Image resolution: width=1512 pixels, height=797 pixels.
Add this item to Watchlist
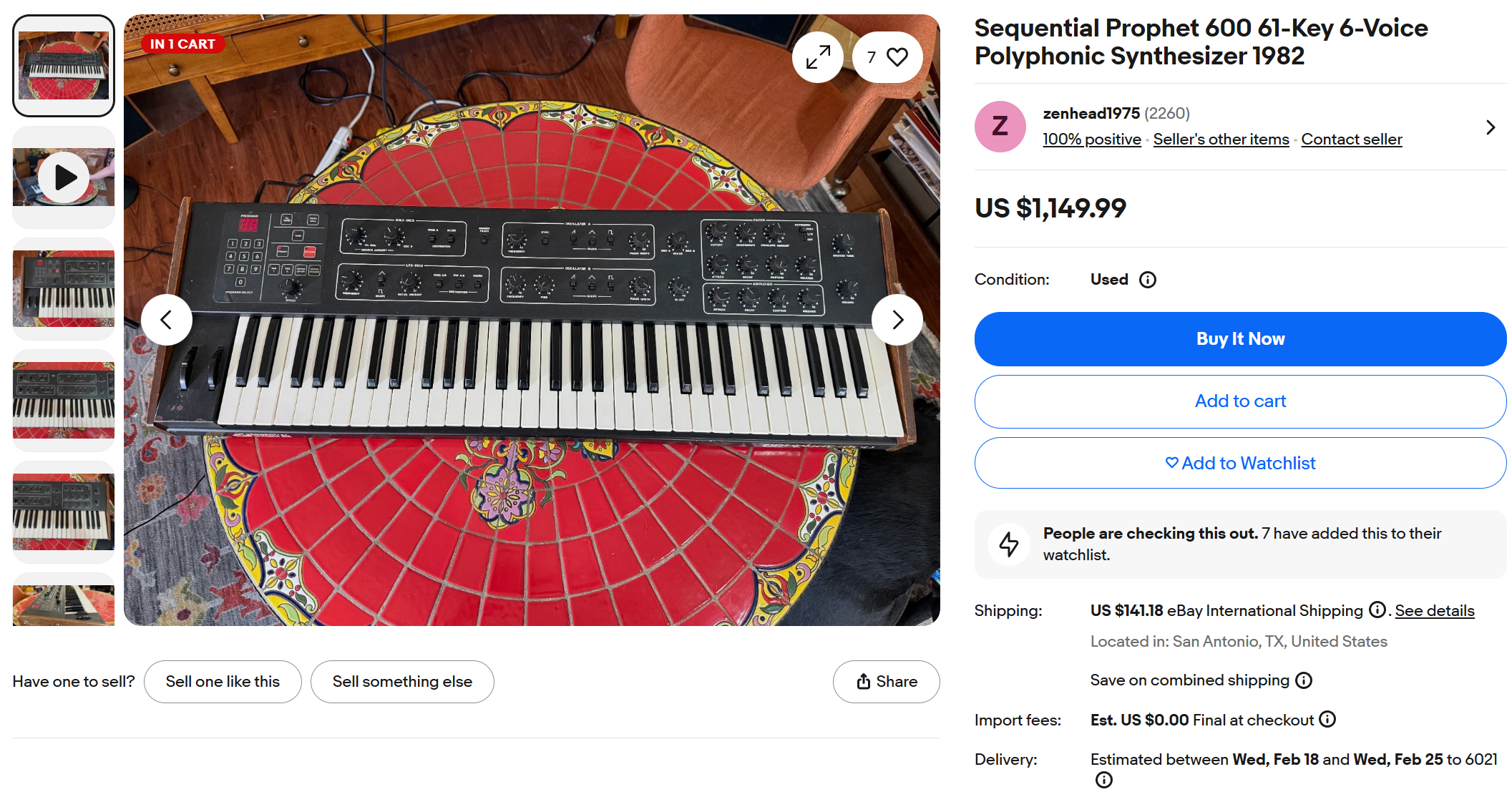click(x=1240, y=464)
